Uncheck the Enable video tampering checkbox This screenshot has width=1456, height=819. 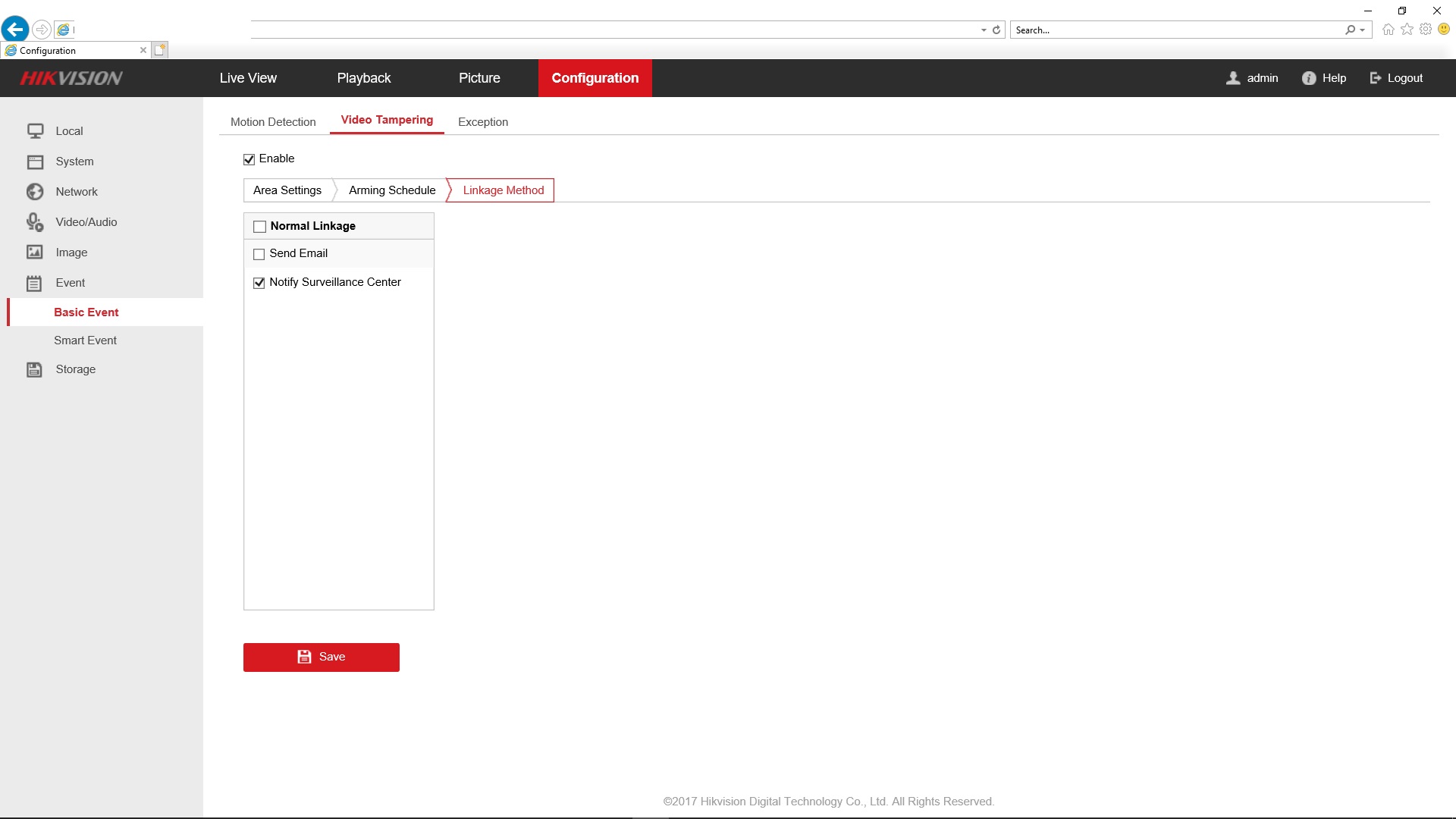(x=249, y=159)
